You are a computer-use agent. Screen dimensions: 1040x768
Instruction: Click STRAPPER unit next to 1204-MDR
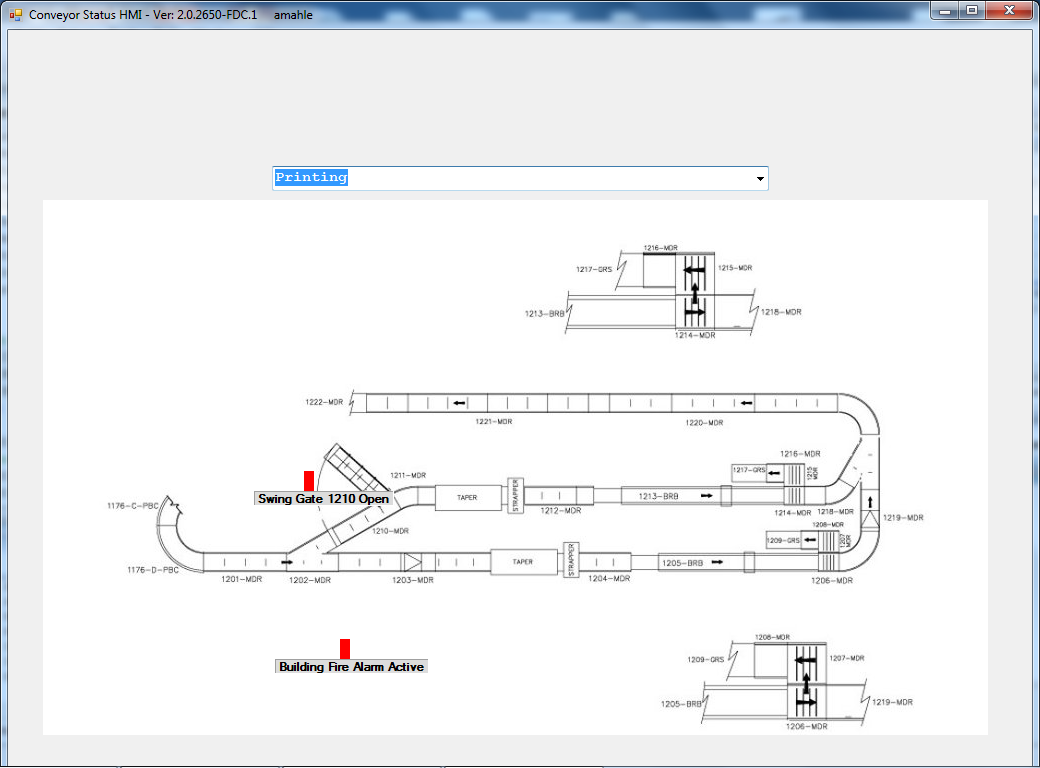(x=571, y=560)
